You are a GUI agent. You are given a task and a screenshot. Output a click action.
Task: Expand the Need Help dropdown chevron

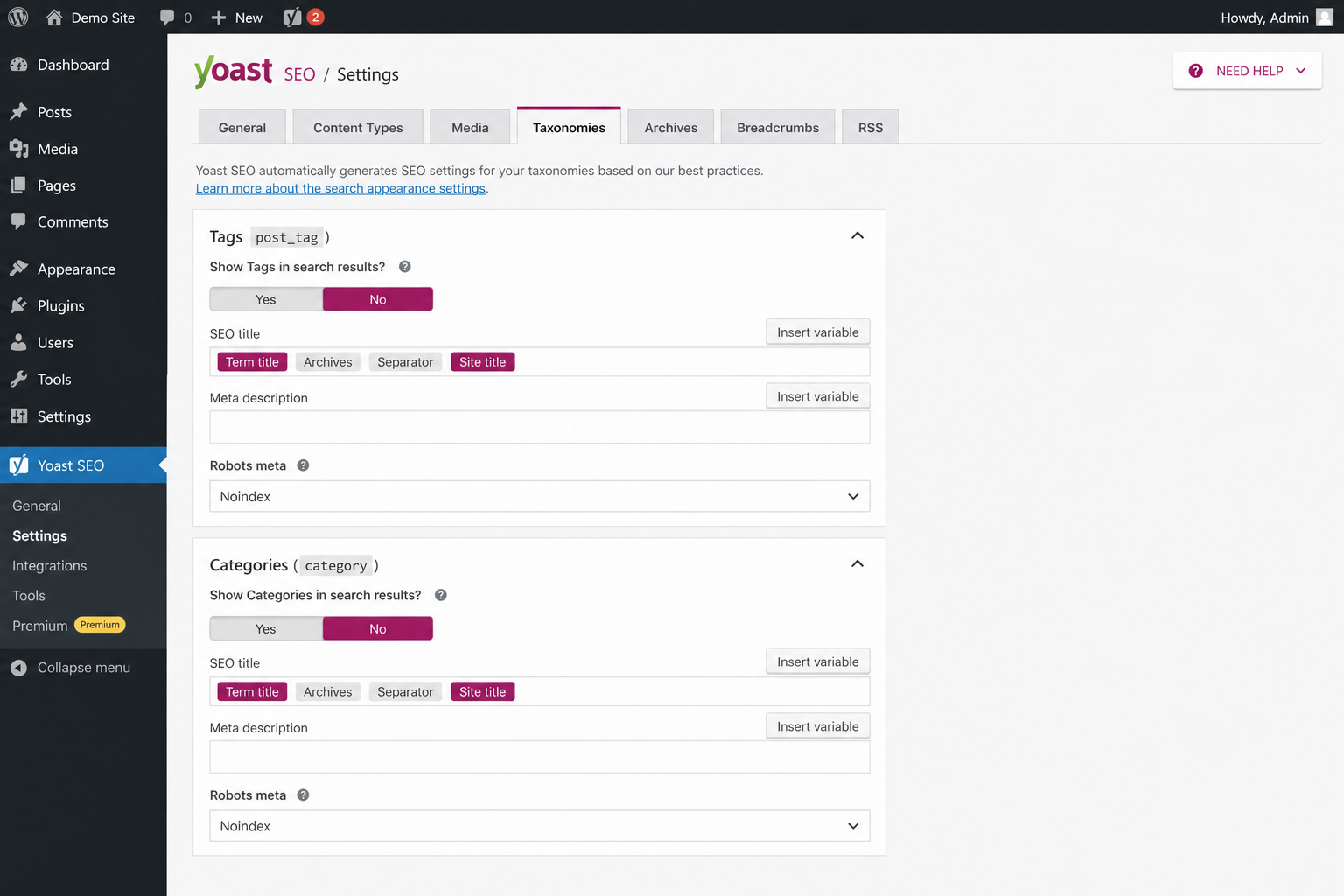(x=1301, y=71)
